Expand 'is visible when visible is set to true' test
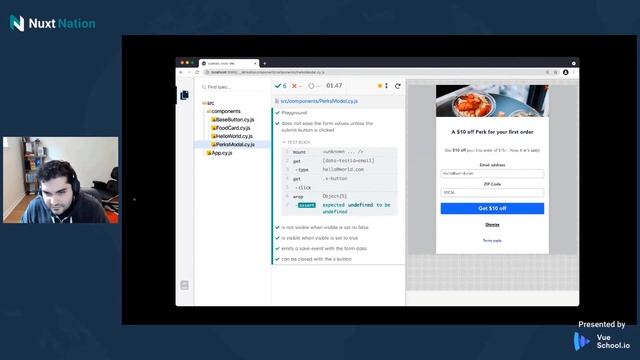 320,238
